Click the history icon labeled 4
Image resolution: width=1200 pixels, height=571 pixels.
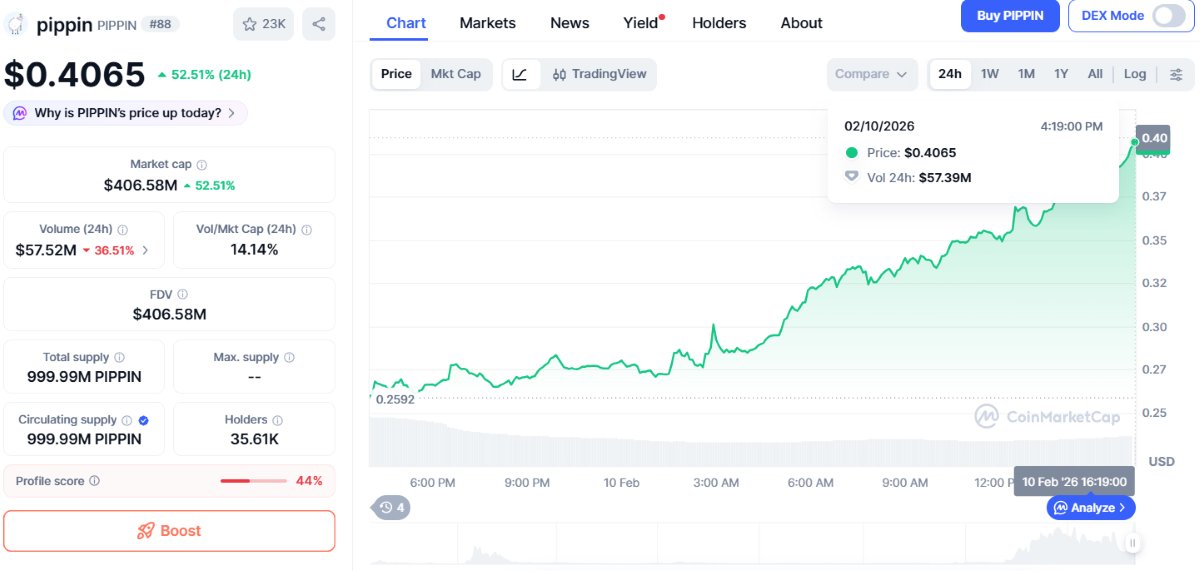pos(391,508)
